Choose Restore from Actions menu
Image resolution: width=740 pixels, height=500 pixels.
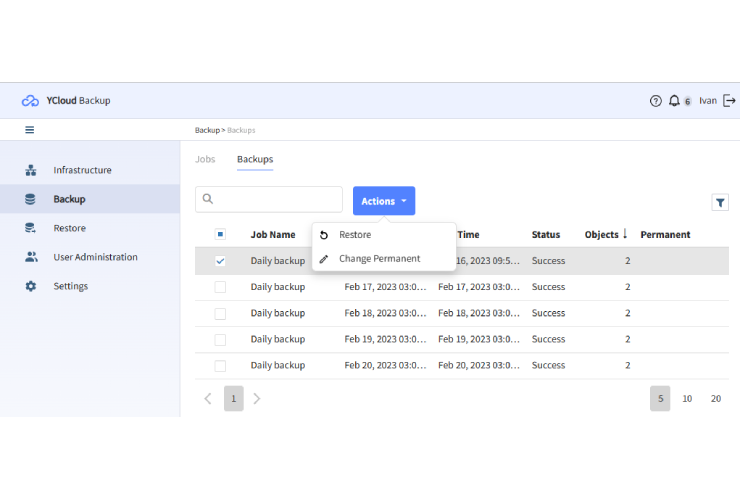coord(355,235)
